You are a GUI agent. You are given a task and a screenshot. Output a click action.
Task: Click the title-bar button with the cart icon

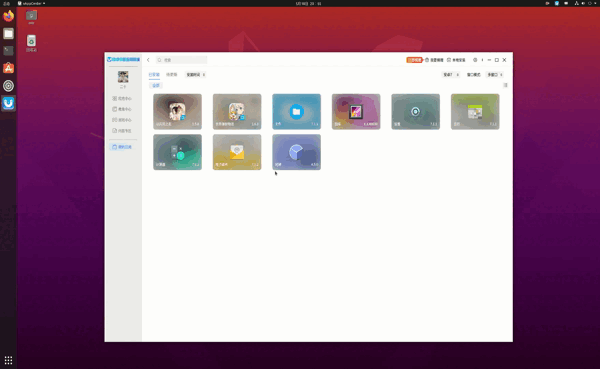(x=456, y=60)
